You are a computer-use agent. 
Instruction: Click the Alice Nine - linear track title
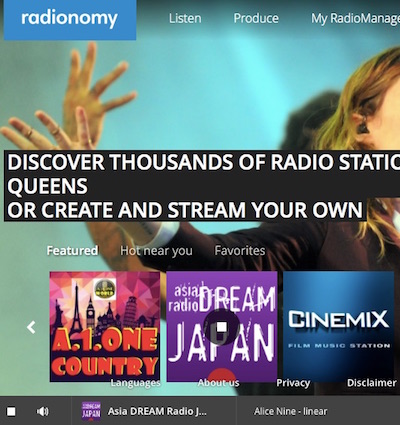(290, 411)
